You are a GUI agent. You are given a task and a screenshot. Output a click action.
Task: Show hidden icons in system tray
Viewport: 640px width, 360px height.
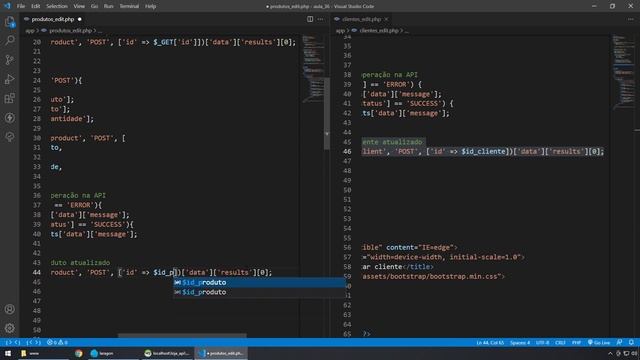point(610,353)
